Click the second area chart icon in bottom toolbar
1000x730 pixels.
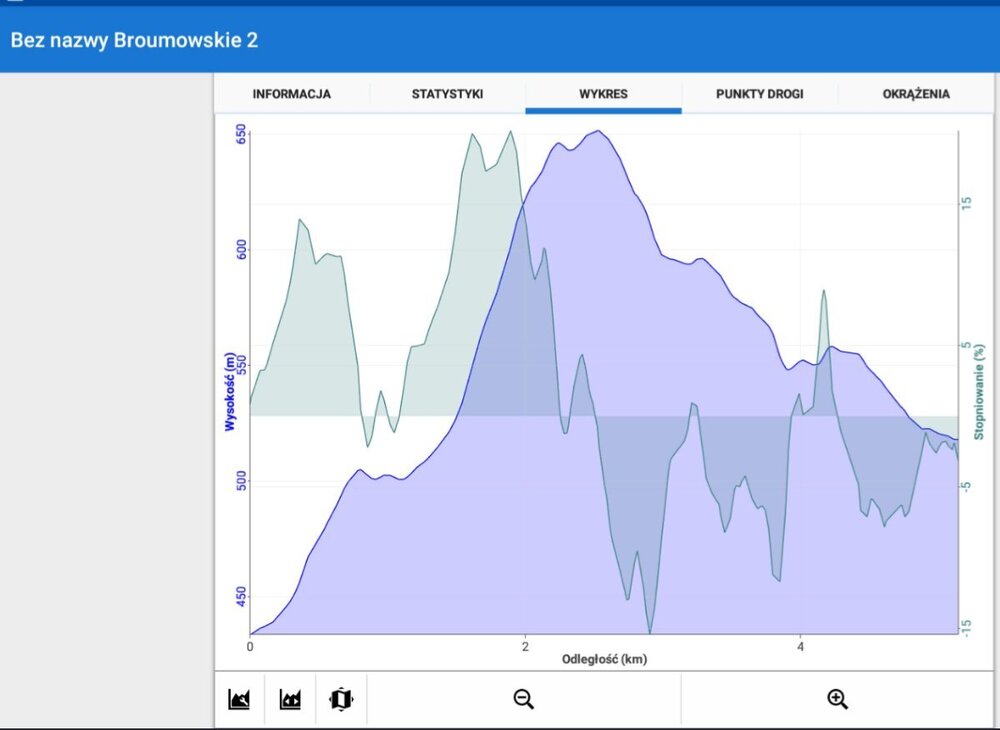click(x=290, y=699)
